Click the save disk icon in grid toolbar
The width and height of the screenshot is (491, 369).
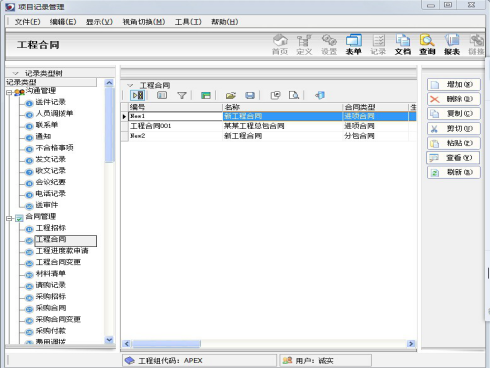click(x=250, y=96)
